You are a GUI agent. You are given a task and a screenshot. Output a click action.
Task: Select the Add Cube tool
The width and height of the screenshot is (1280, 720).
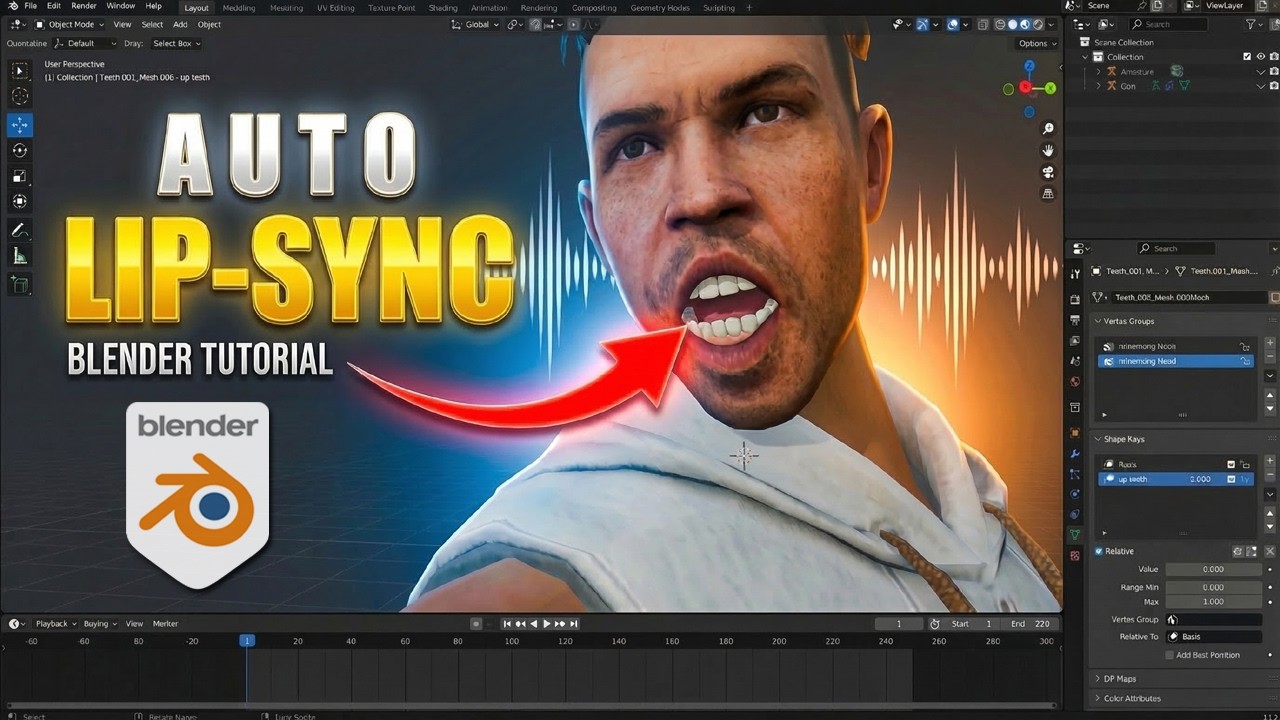pos(20,285)
